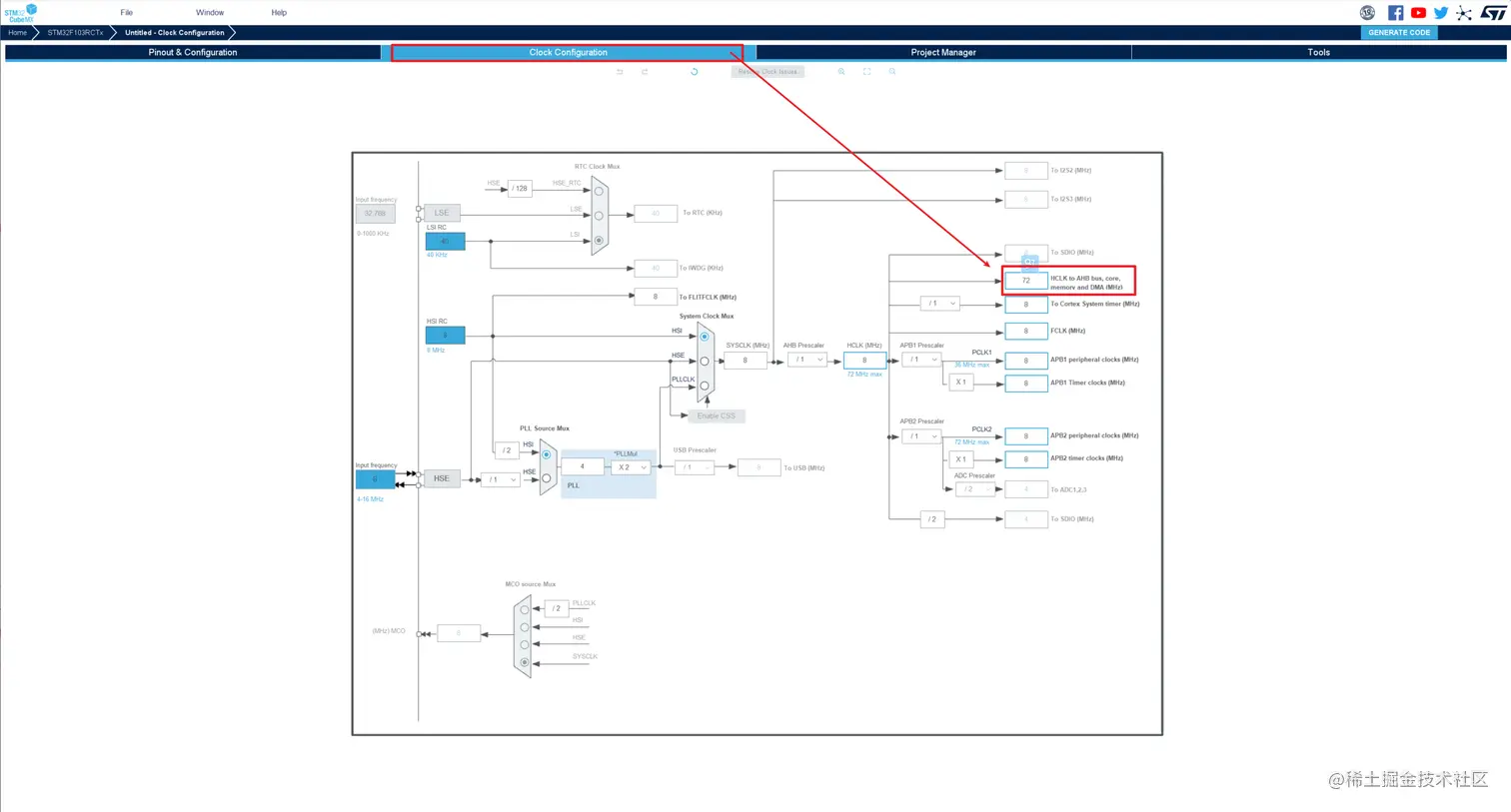Open the File menu
1511x812 pixels.
[x=127, y=13]
